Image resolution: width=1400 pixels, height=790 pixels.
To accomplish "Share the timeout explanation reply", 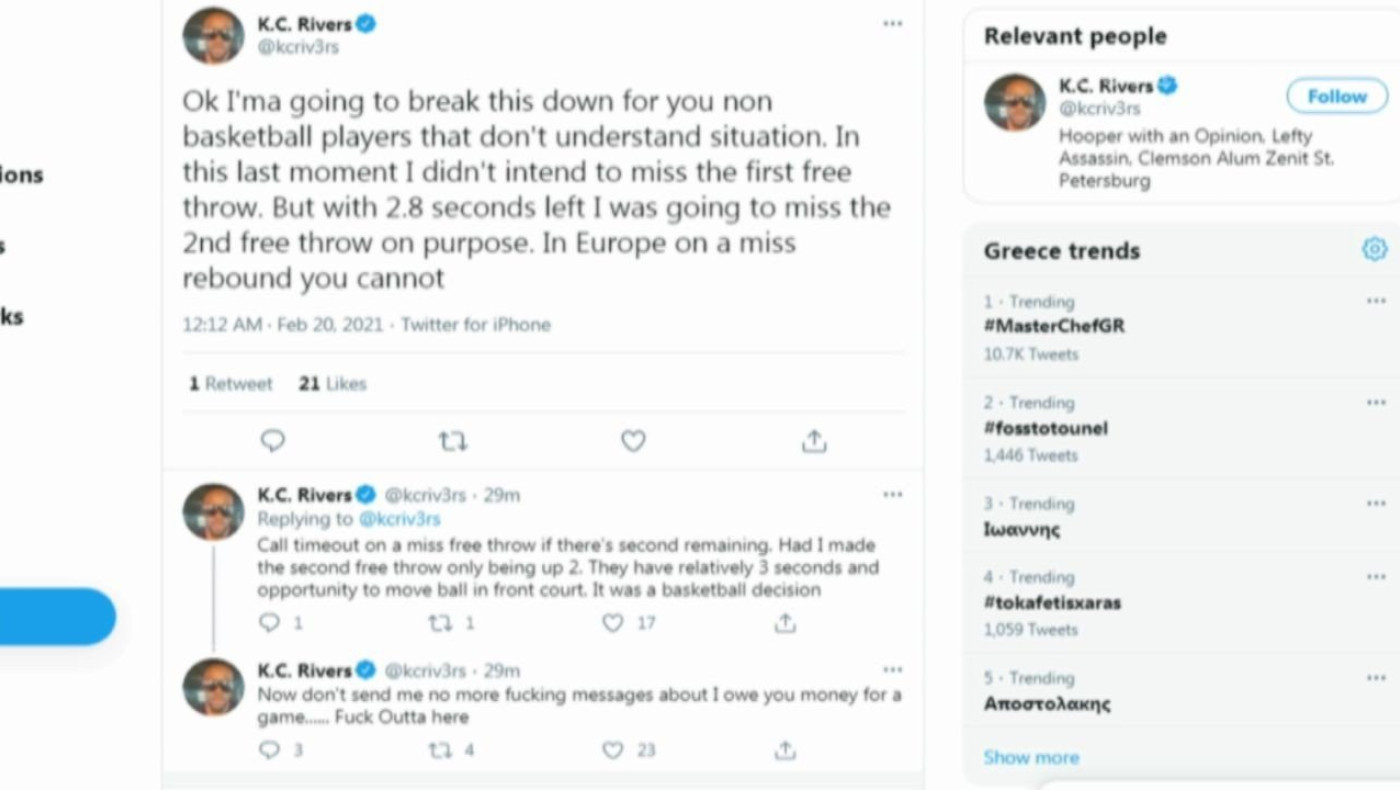I will click(785, 623).
